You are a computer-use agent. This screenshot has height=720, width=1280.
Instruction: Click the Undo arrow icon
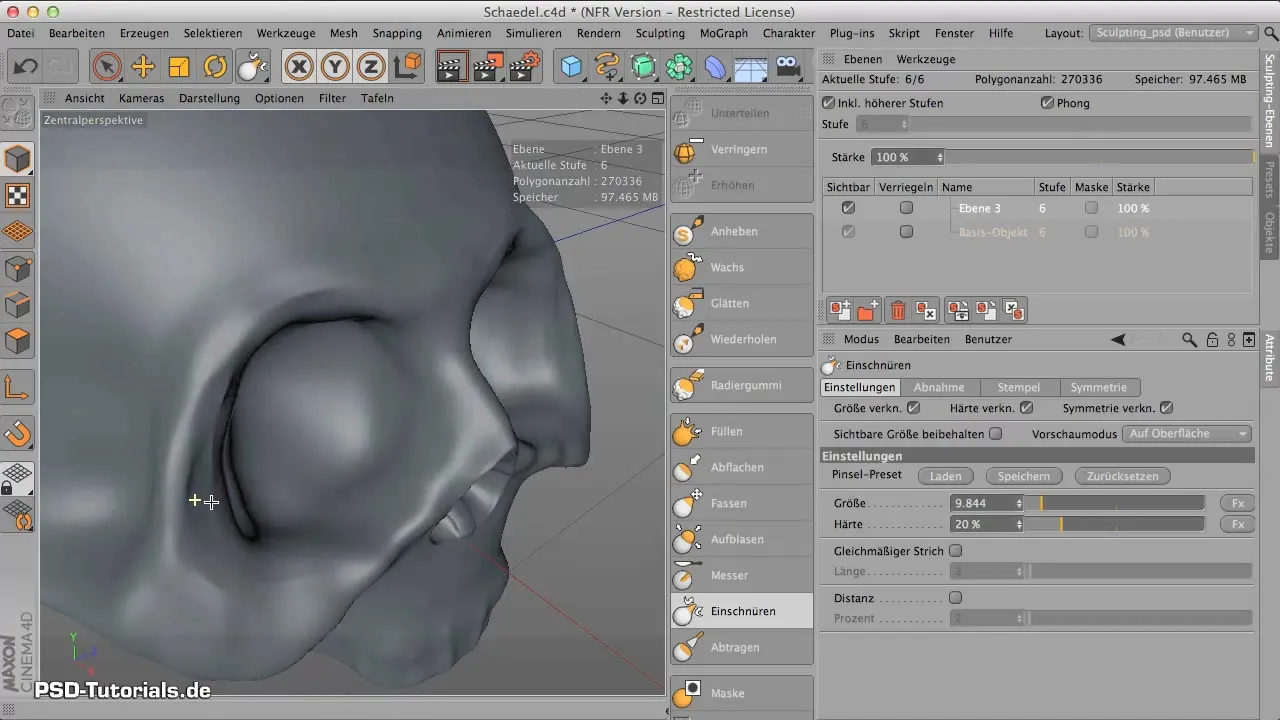point(27,67)
